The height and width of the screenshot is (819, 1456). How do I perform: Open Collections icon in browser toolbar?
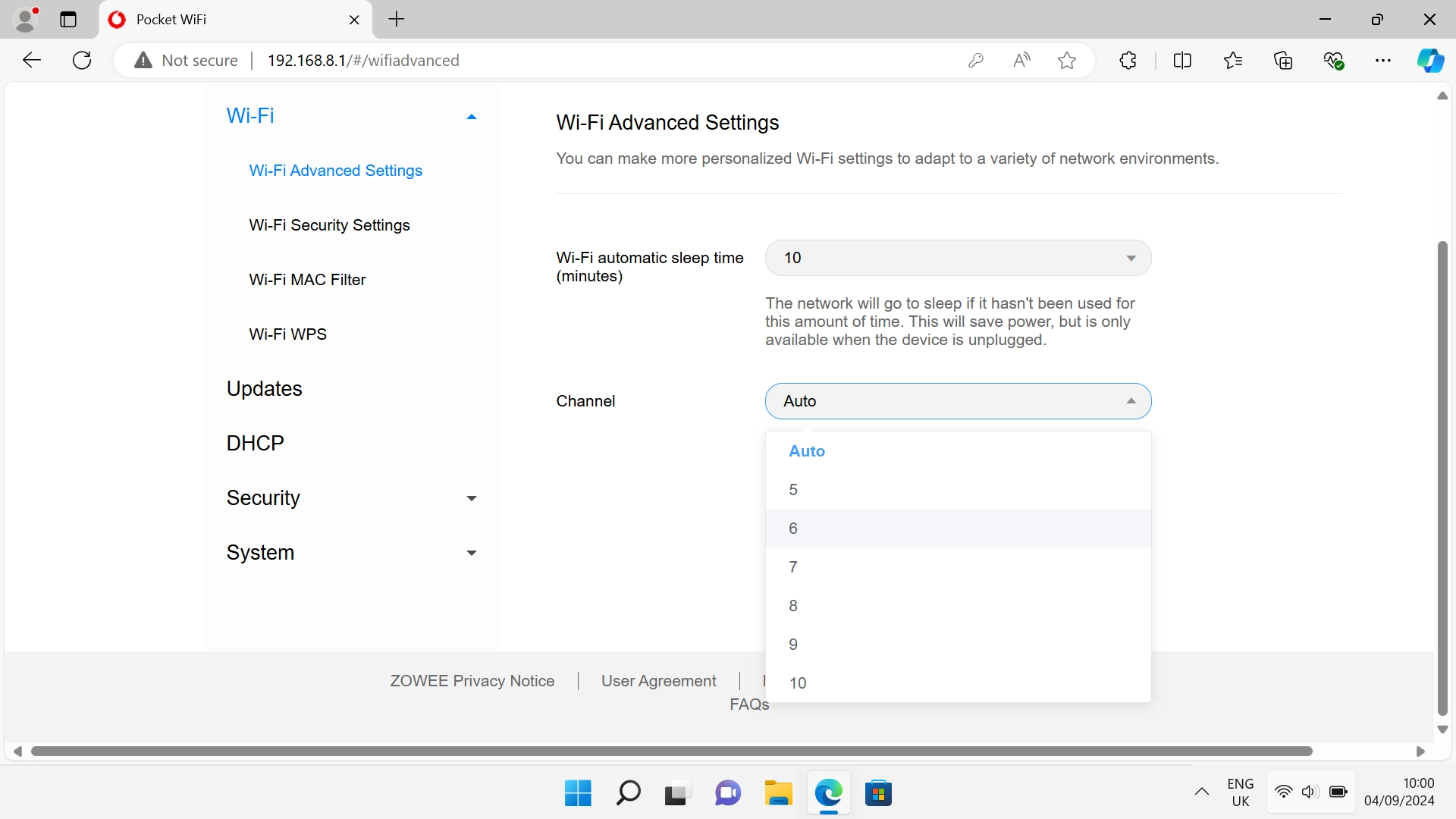(x=1283, y=61)
